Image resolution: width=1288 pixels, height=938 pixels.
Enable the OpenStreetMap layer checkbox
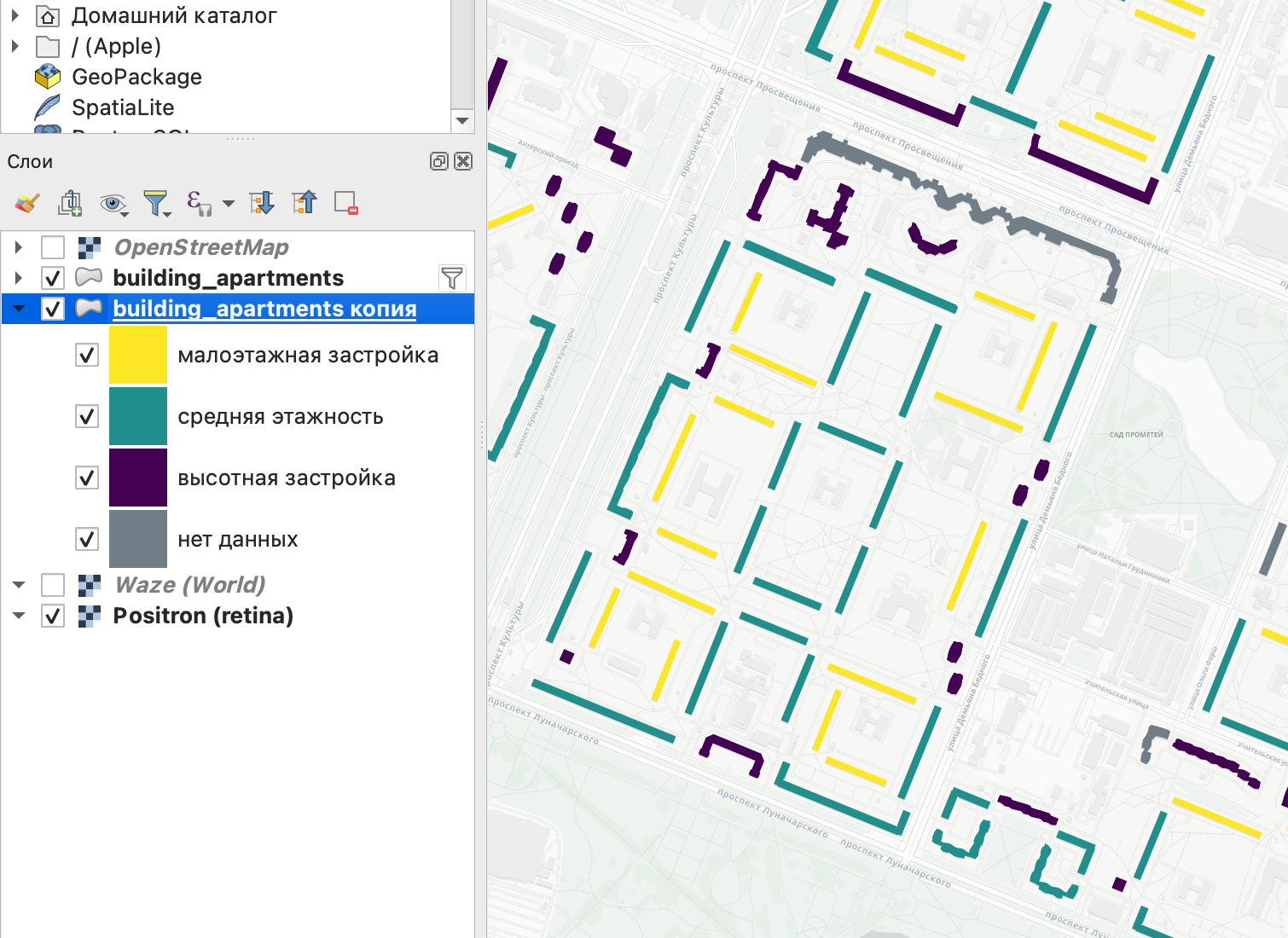(53, 247)
